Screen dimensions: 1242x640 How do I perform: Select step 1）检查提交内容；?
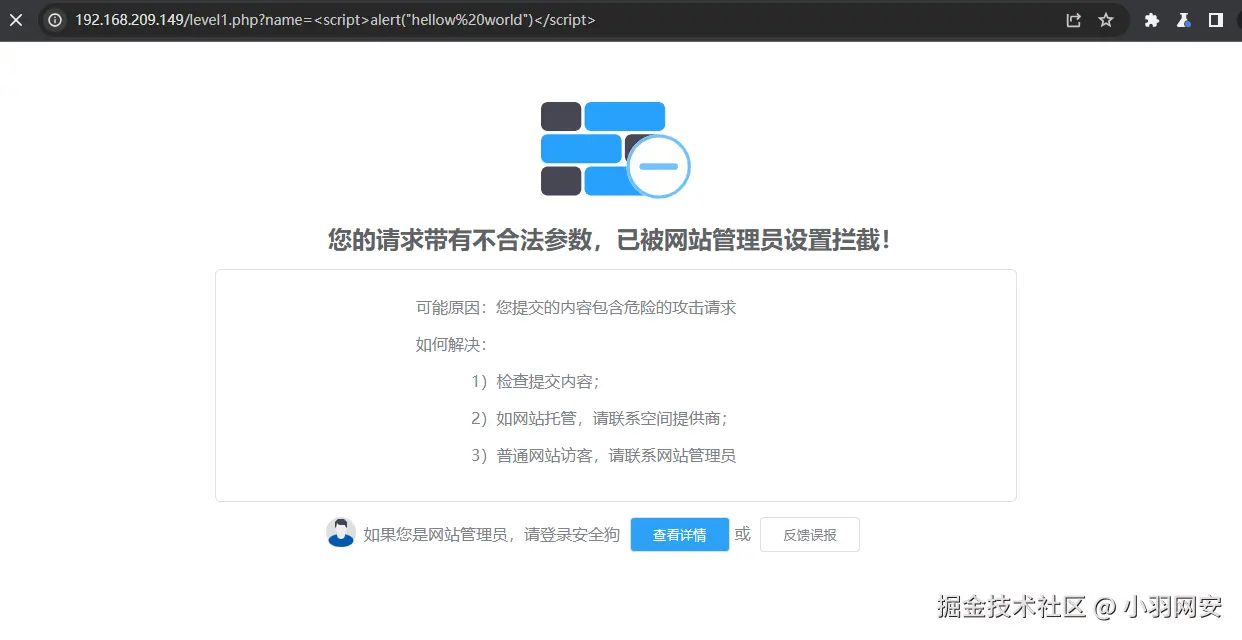[x=535, y=382]
